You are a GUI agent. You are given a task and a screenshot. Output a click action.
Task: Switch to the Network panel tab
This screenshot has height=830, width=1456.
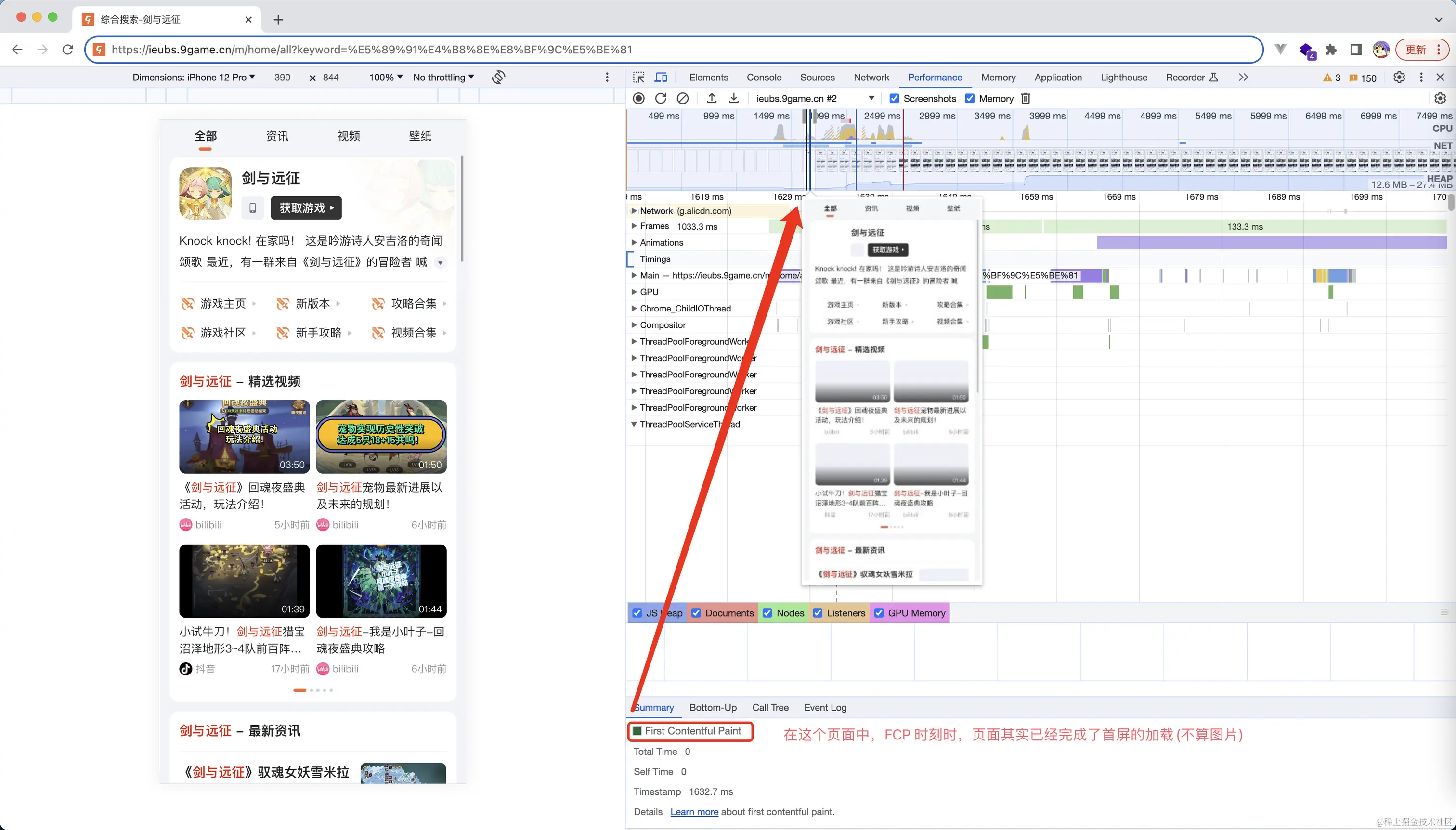pyautogui.click(x=871, y=78)
